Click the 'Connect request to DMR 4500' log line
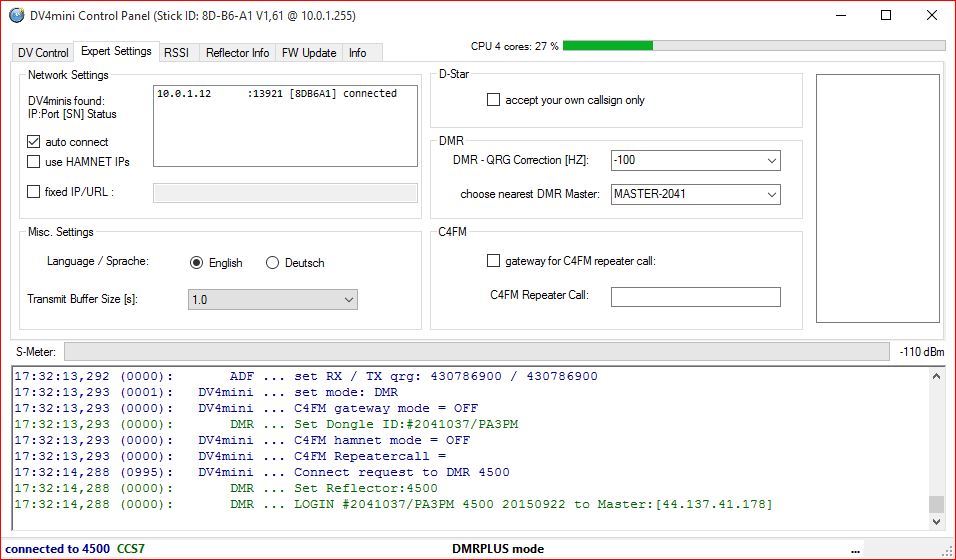Image resolution: width=956 pixels, height=560 pixels. coord(262,472)
